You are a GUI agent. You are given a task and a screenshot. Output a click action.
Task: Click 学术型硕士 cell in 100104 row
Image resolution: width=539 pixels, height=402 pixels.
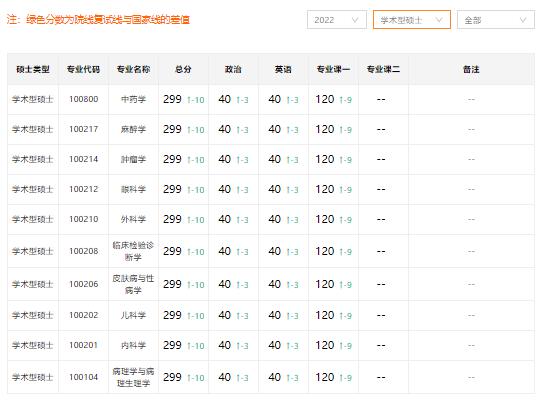coord(33,377)
